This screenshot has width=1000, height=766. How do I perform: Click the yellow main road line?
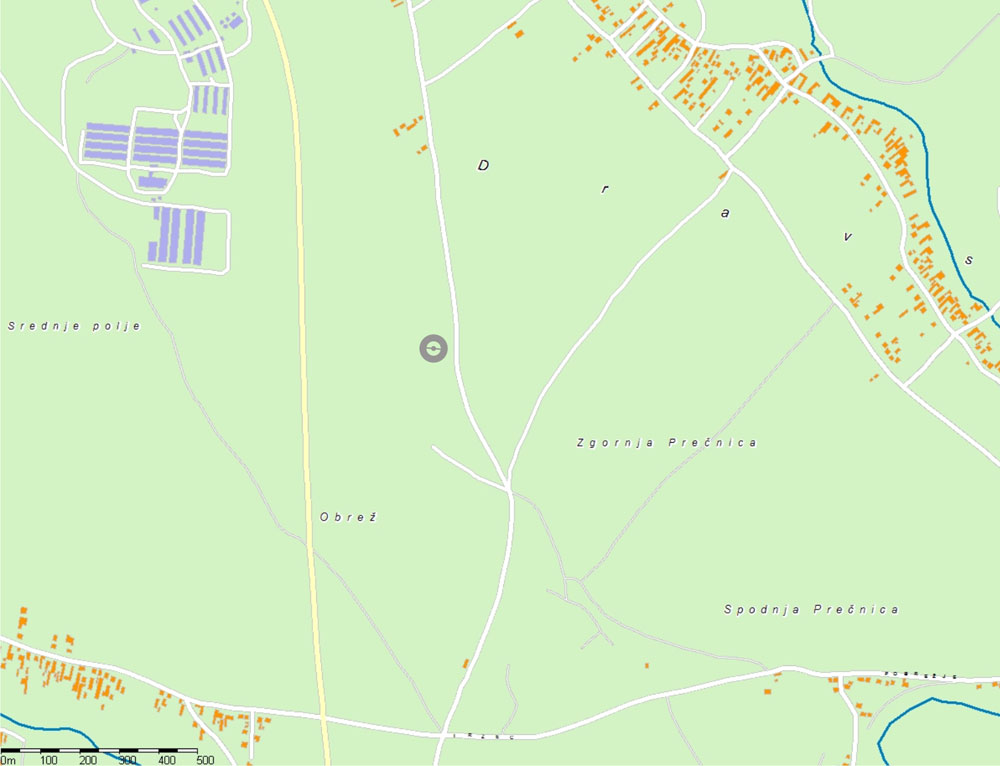click(305, 383)
